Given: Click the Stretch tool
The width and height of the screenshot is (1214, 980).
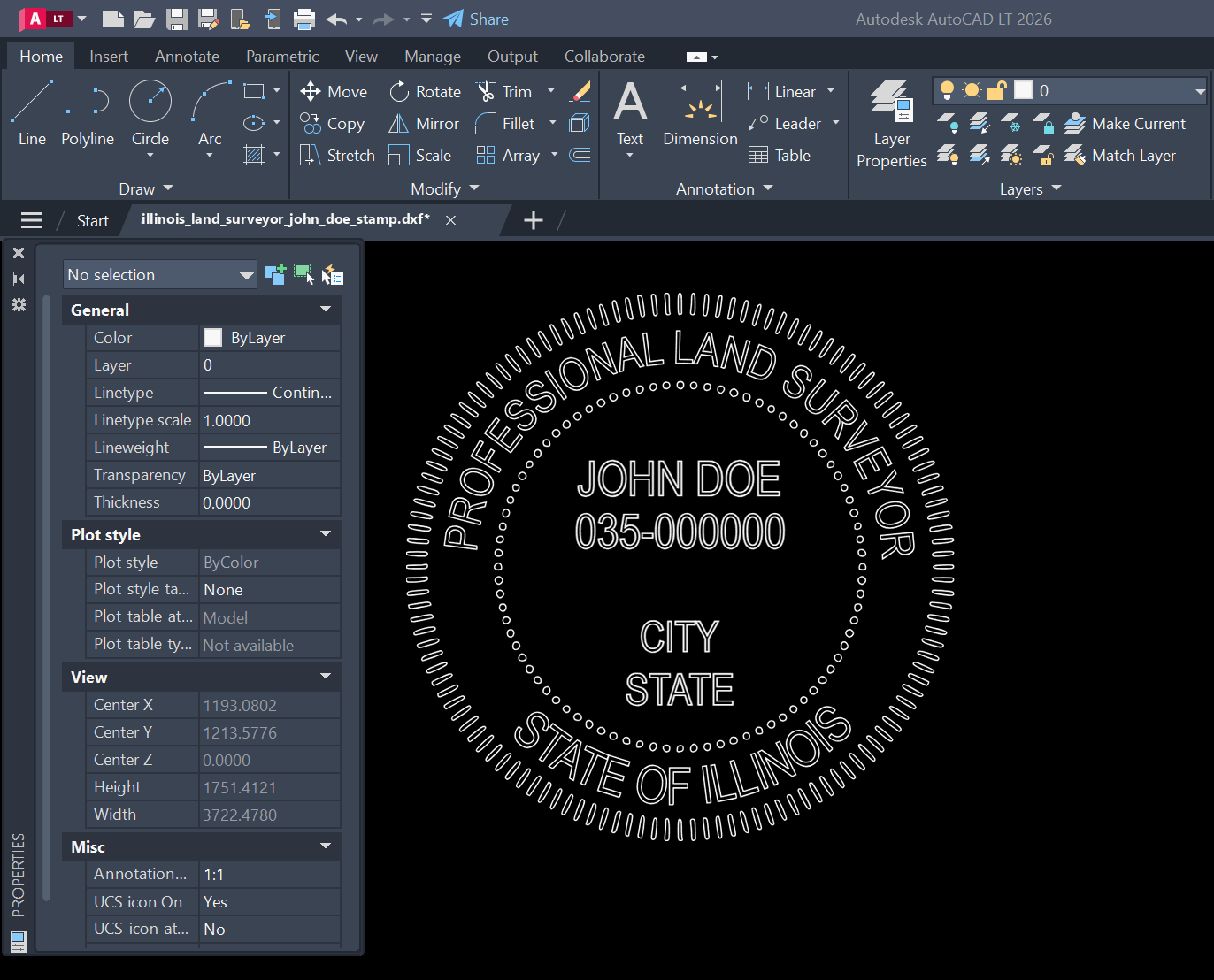Looking at the screenshot, I should pyautogui.click(x=337, y=155).
